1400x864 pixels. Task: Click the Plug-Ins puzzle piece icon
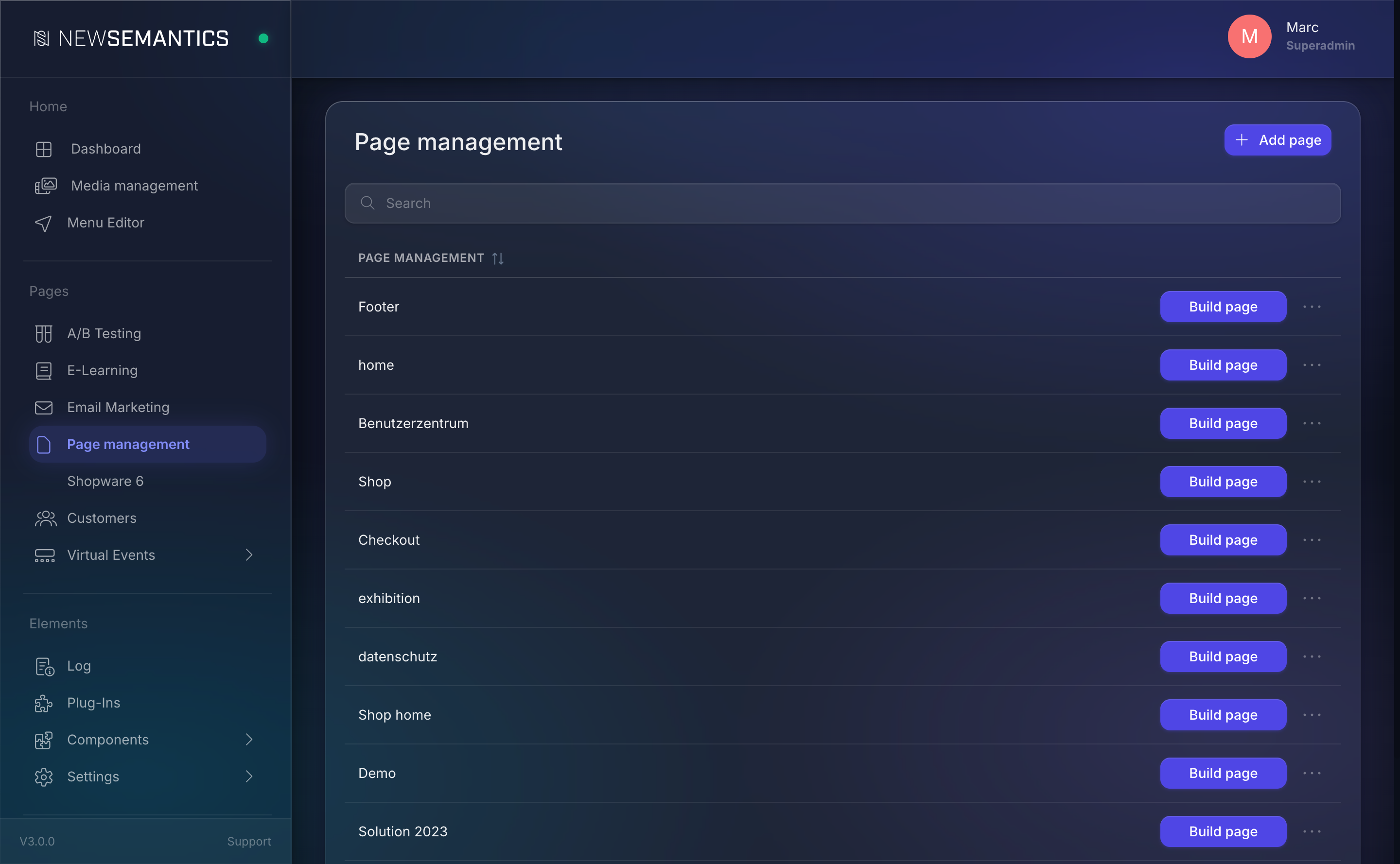(43, 704)
